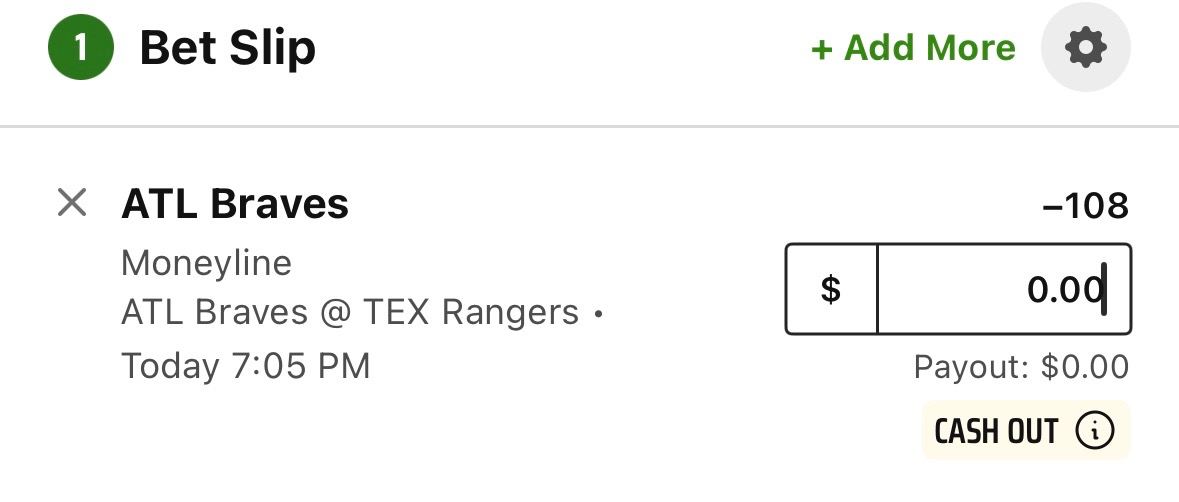Tap the green bet count badge
Image resolution: width=1179 pixels, height=502 pixels.
[x=80, y=47]
